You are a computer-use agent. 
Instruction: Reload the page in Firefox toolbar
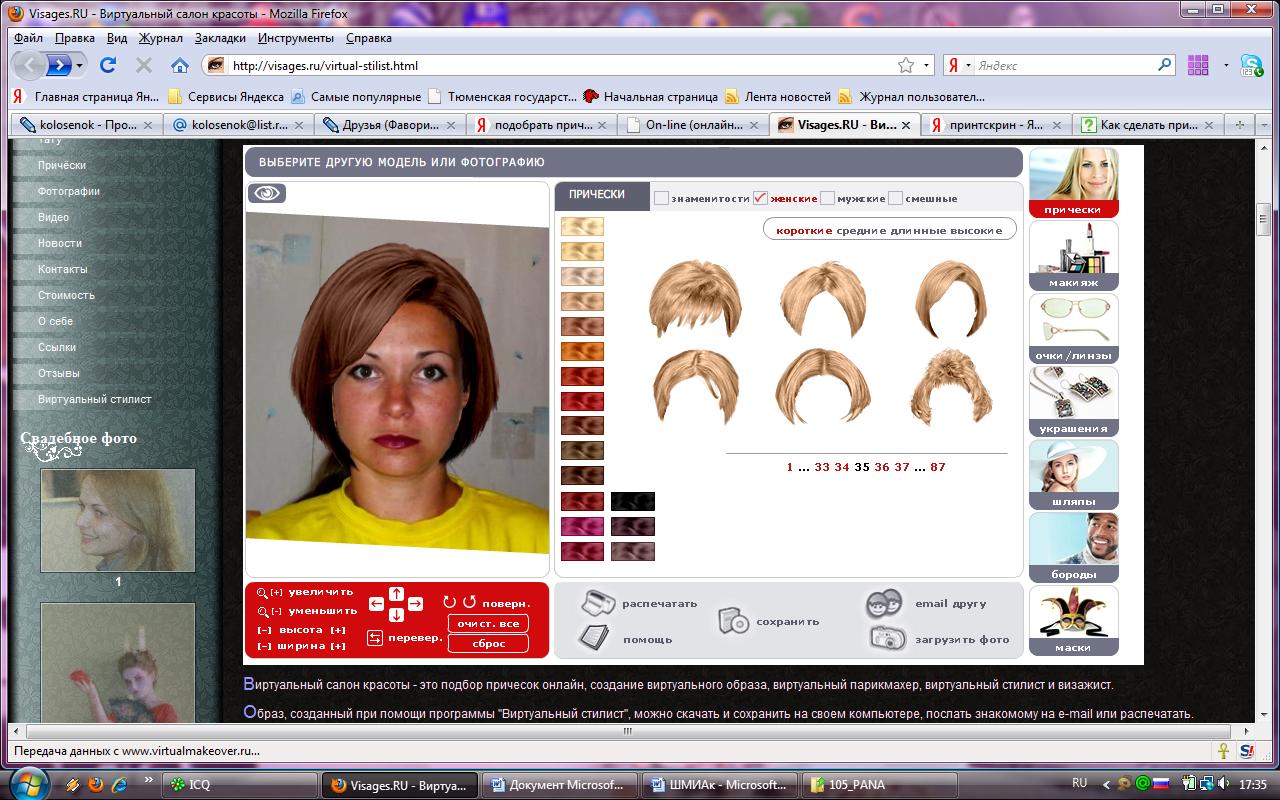pyautogui.click(x=108, y=65)
